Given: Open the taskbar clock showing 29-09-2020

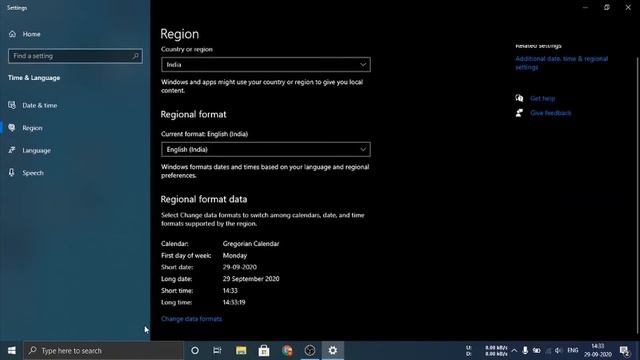Looking at the screenshot, I should [x=598, y=351].
